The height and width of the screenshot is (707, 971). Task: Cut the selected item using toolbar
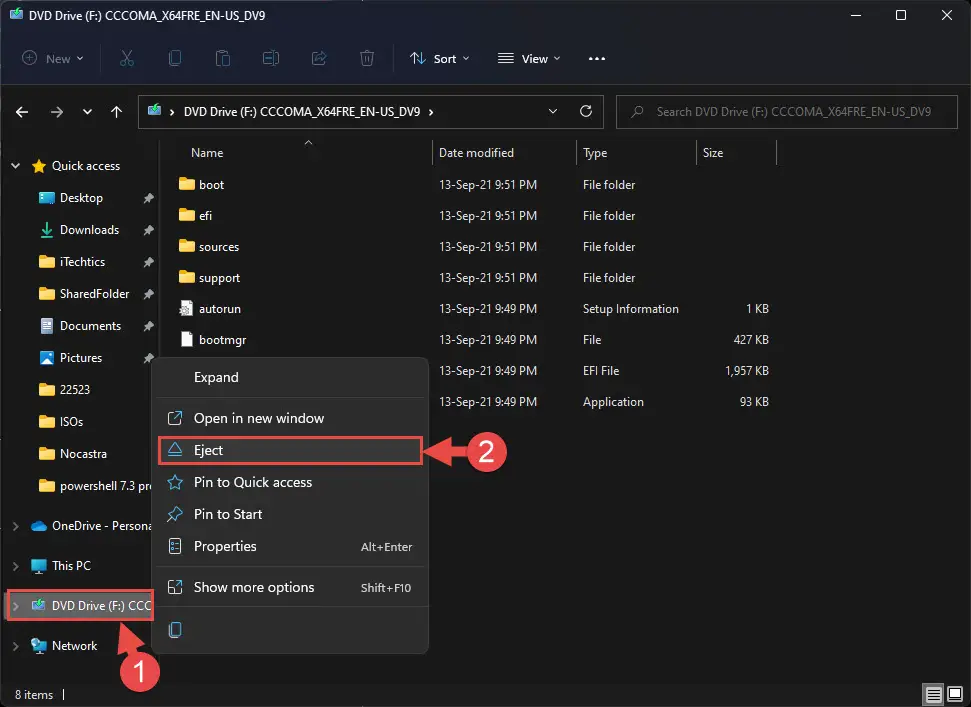[127, 58]
